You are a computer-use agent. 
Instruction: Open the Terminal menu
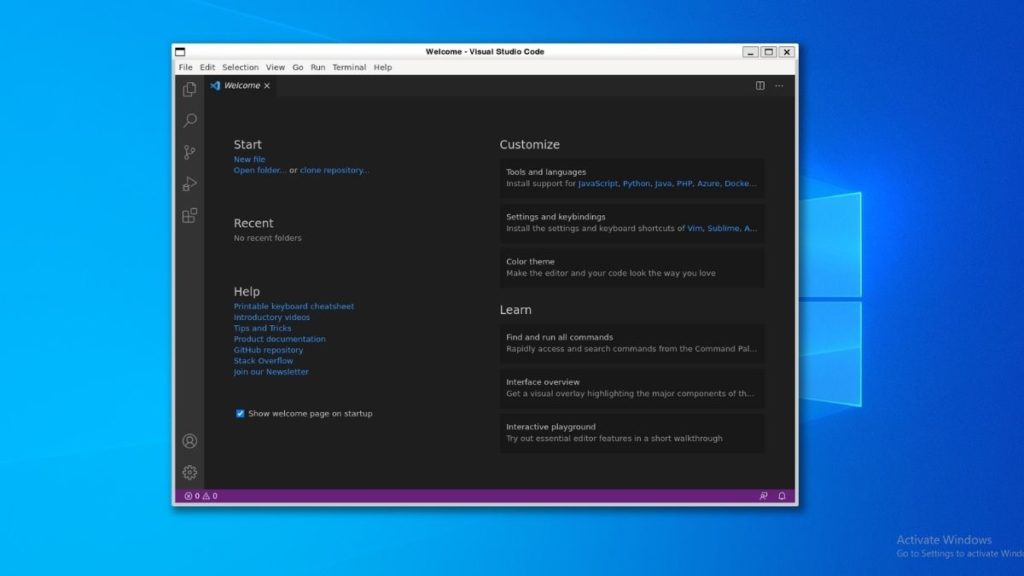click(x=349, y=67)
